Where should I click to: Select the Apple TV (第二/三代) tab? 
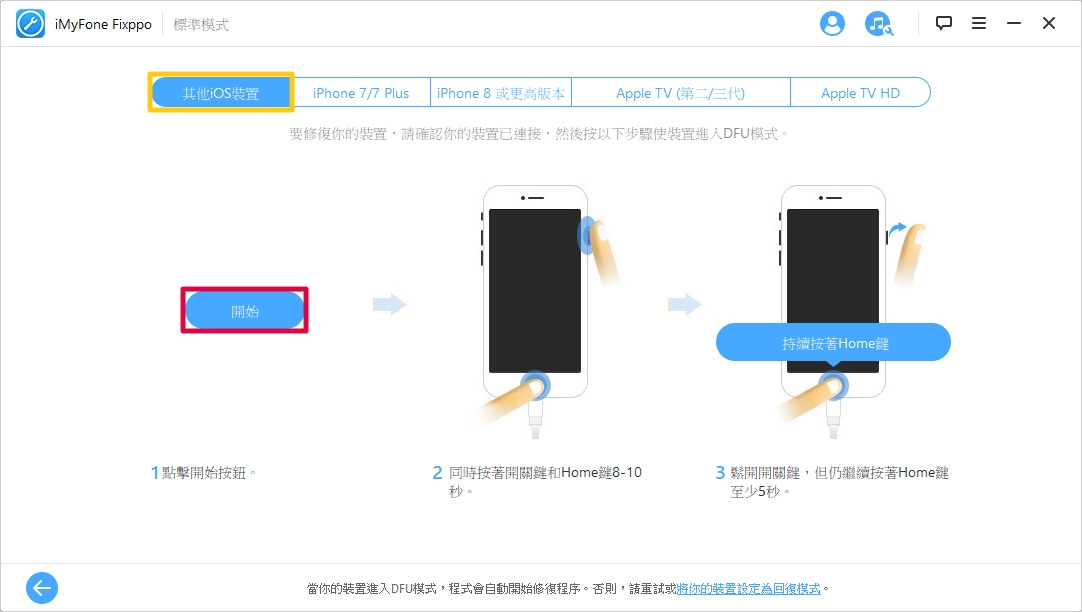pos(680,92)
